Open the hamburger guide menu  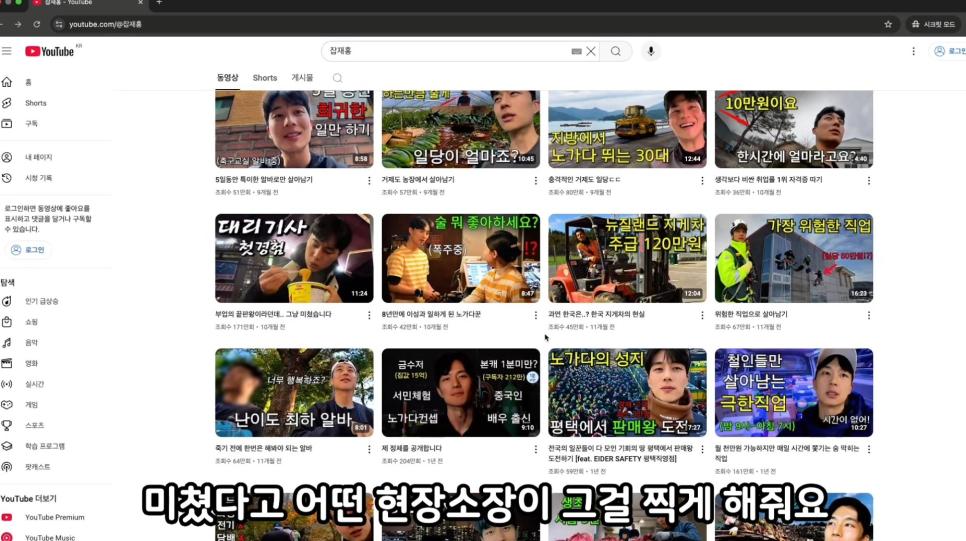(x=7, y=51)
